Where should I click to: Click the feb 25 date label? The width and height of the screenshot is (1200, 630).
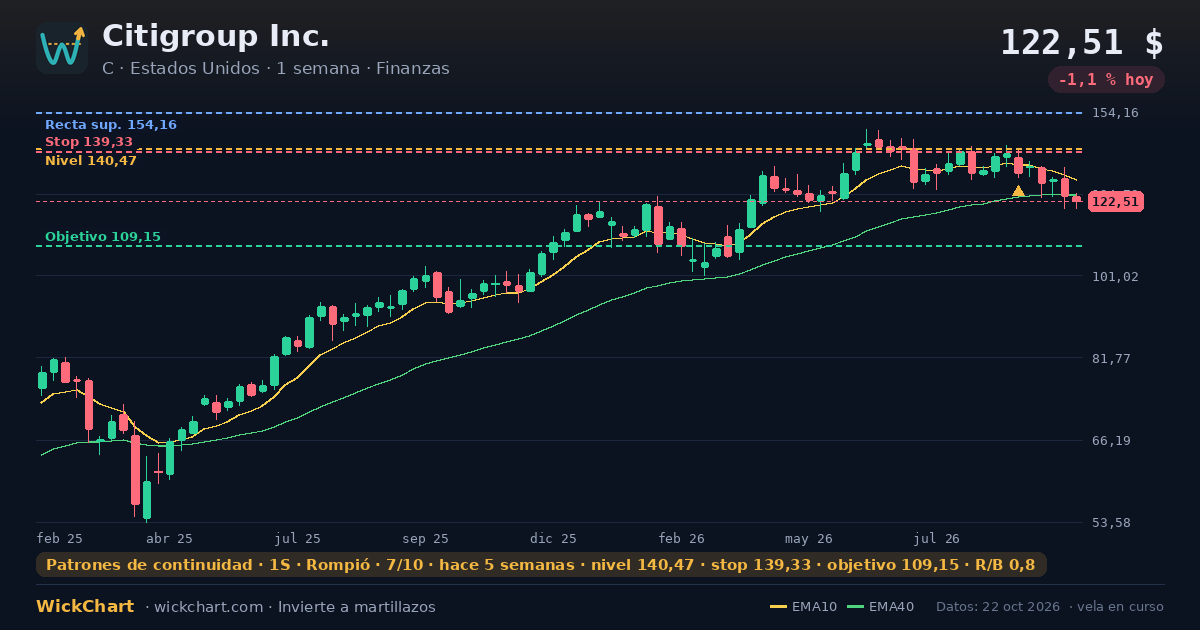[x=59, y=538]
